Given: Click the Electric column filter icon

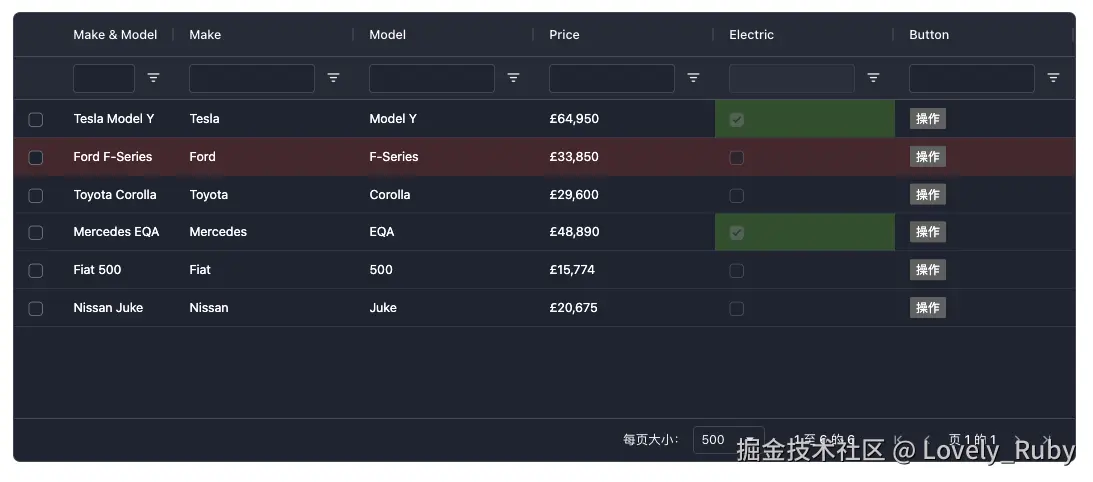Looking at the screenshot, I should (873, 78).
